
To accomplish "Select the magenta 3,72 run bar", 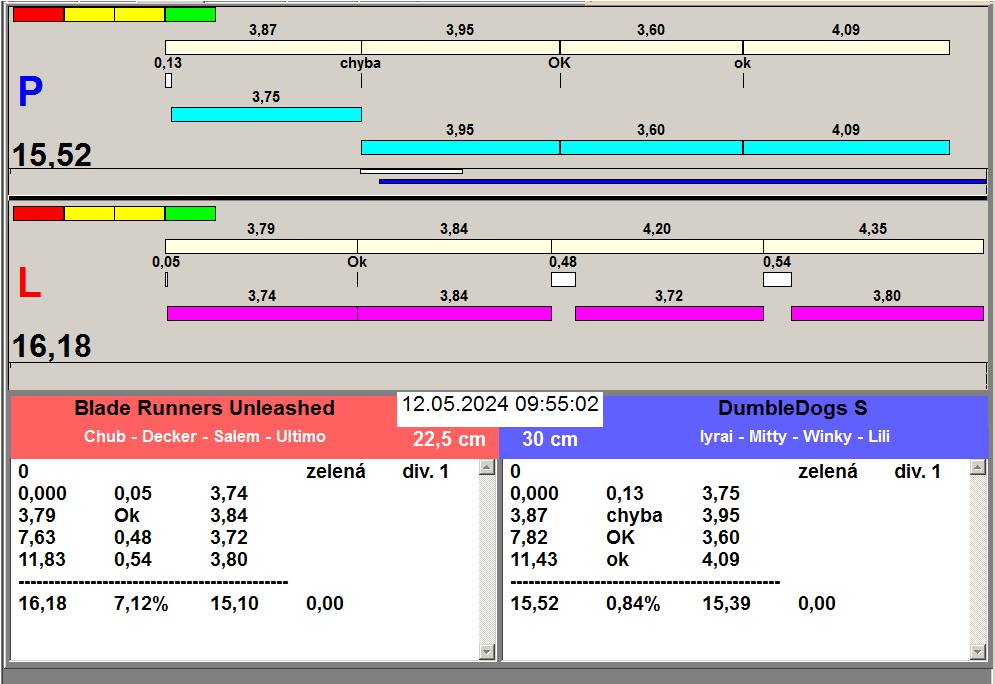I will [669, 313].
